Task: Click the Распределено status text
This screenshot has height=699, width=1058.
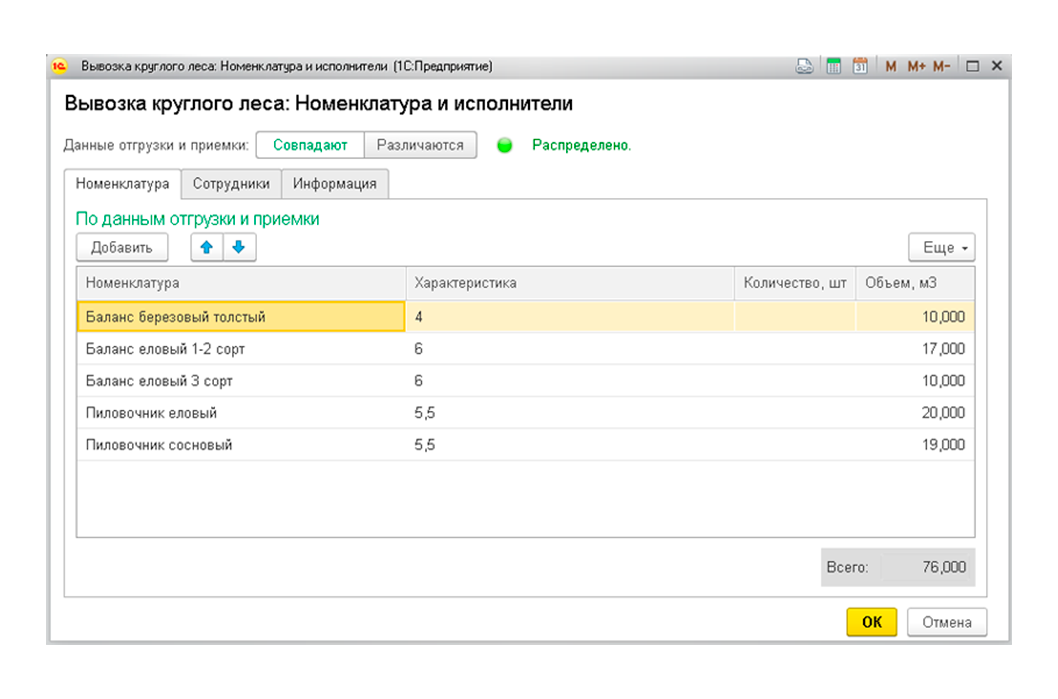Action: [582, 145]
